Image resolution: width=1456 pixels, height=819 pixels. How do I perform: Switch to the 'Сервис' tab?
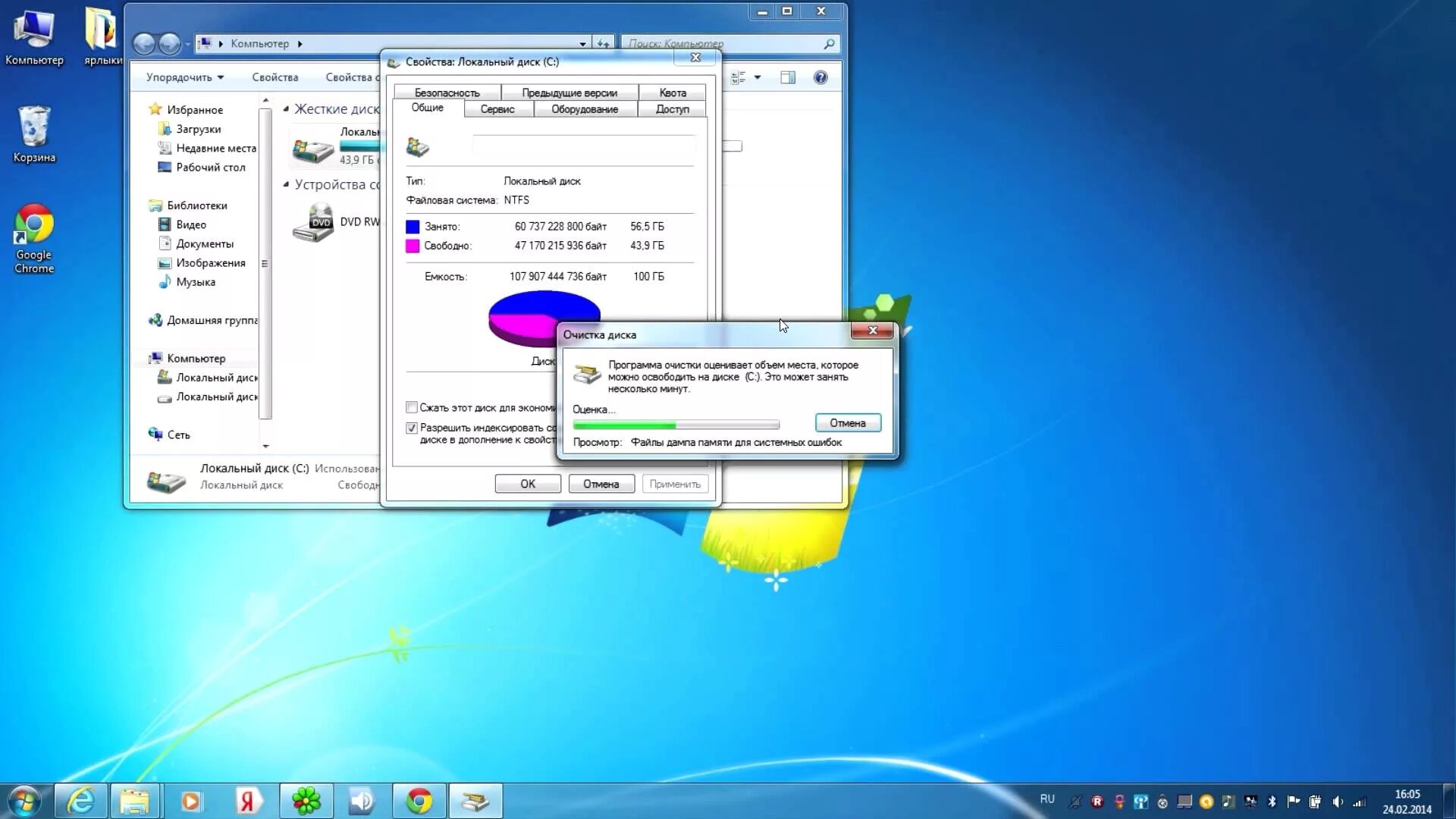click(x=497, y=109)
